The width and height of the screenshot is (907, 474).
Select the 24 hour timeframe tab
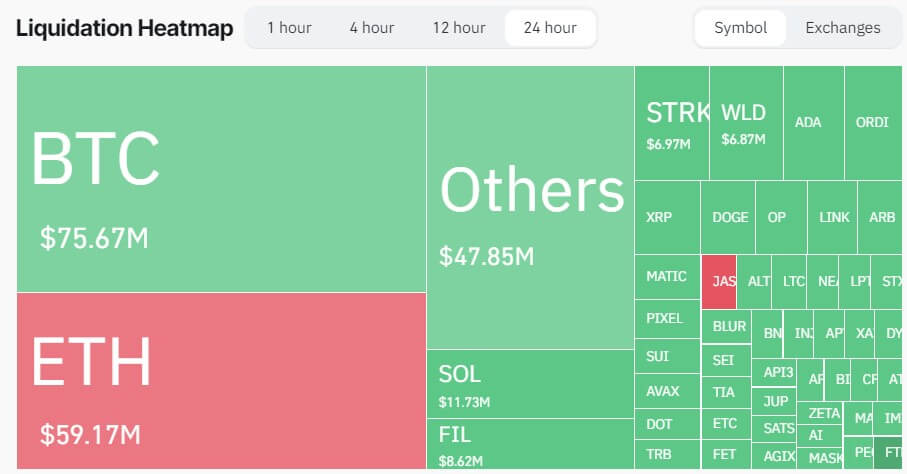[550, 28]
